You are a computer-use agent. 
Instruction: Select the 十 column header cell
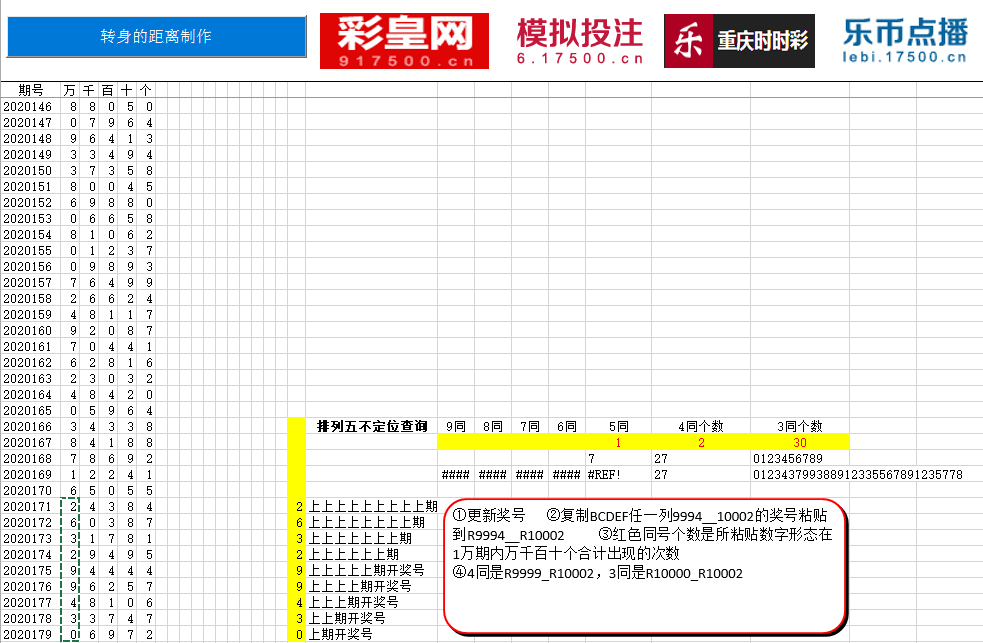pyautogui.click(x=127, y=90)
